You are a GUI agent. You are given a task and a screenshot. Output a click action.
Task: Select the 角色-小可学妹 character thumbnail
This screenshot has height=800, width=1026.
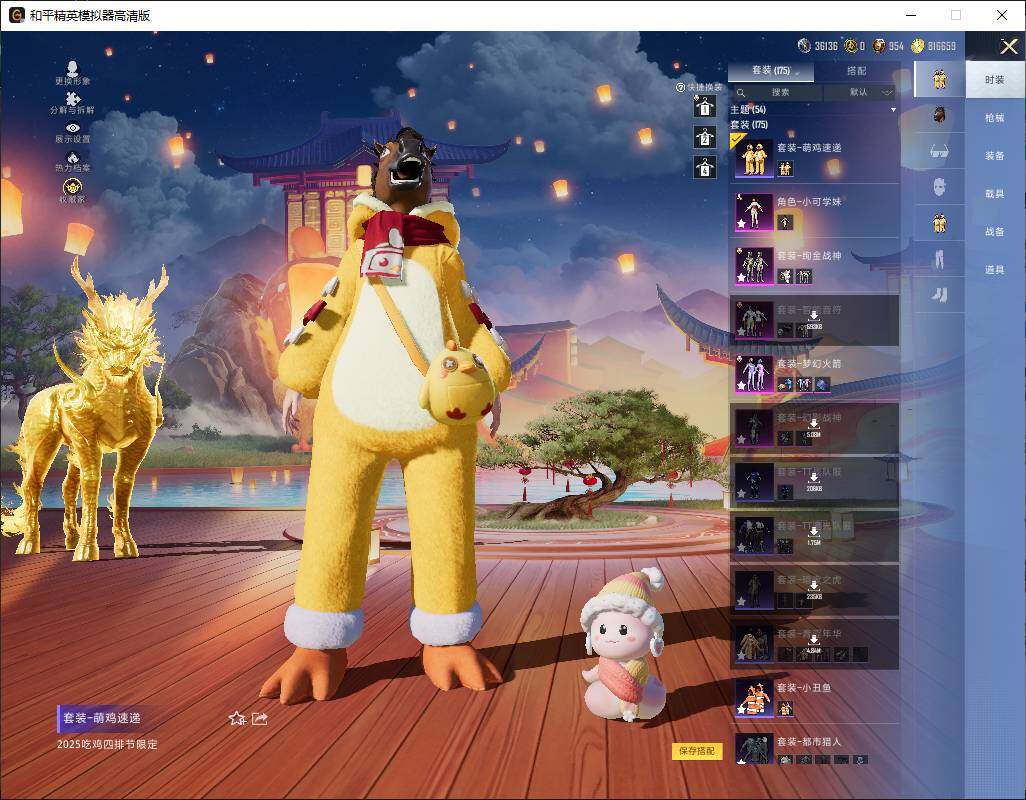click(754, 212)
